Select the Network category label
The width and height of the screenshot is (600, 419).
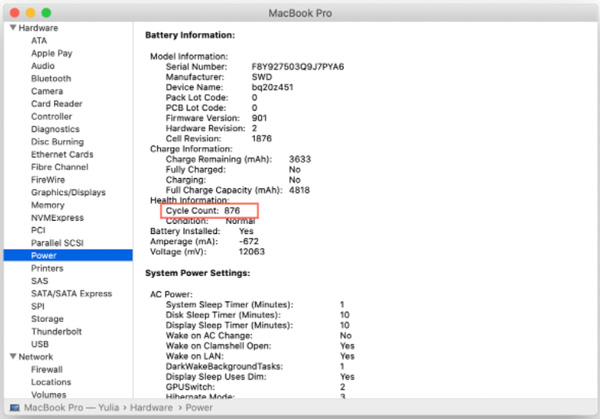36,357
